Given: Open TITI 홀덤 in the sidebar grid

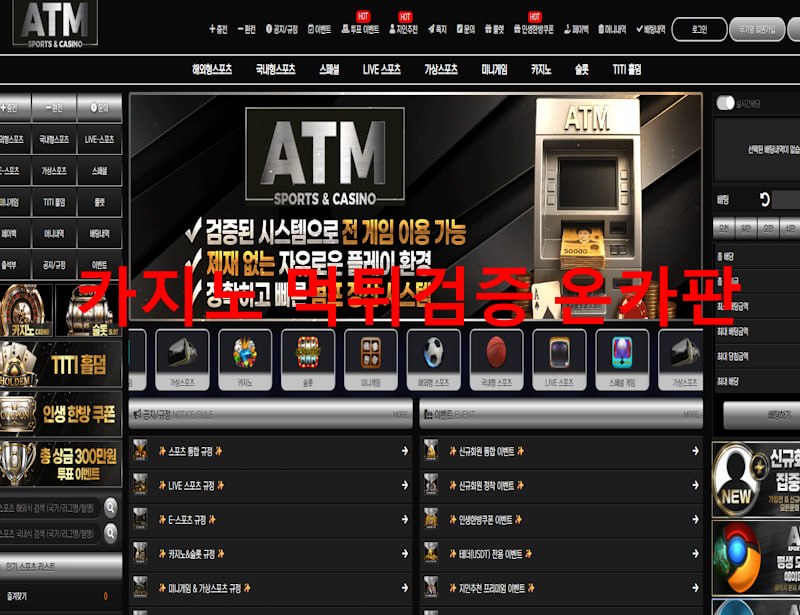Looking at the screenshot, I should tap(54, 203).
